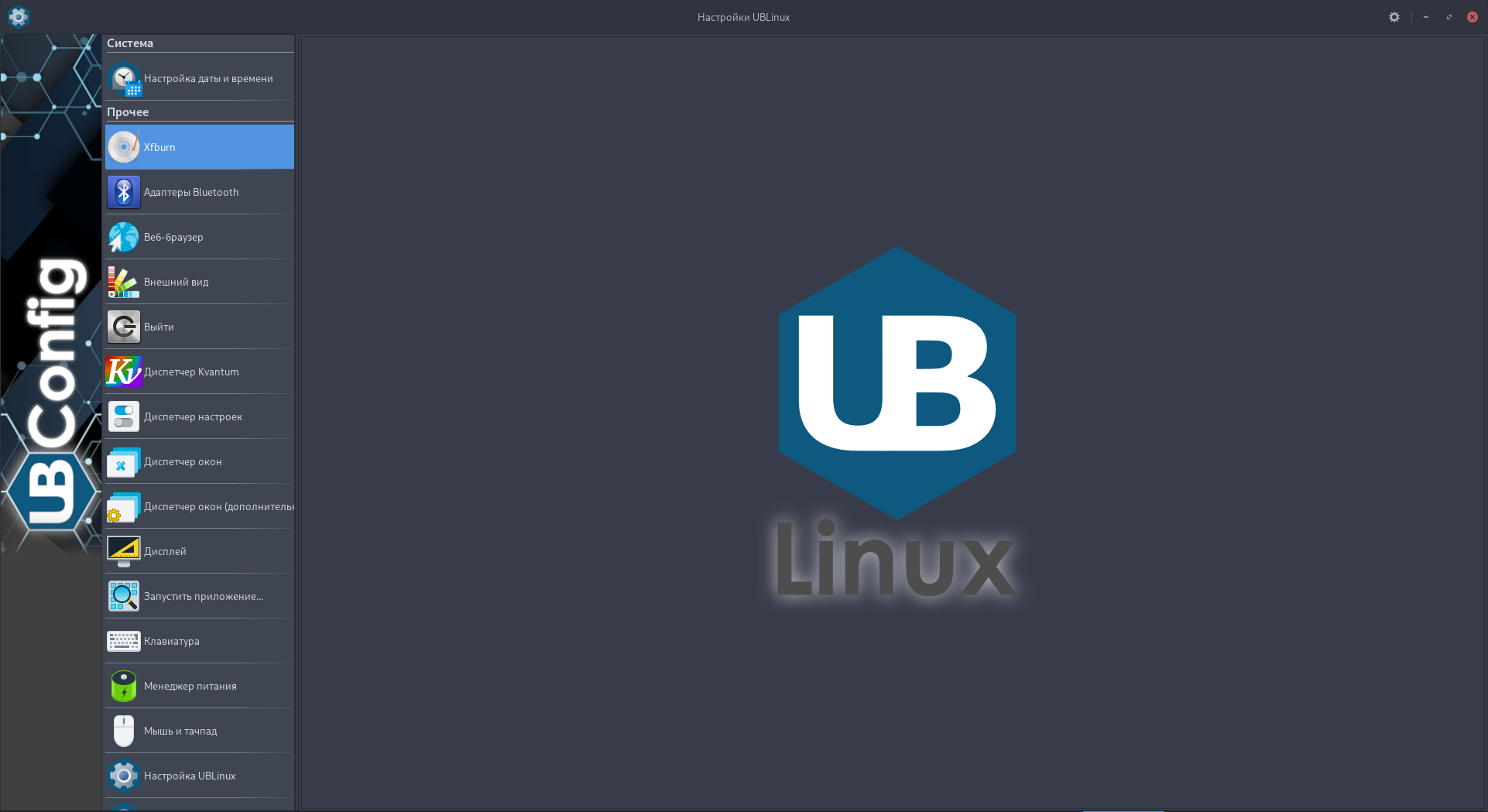The height and width of the screenshot is (812, 1488).
Task: Select 'Настройка даты и времени' entry
Action: [200, 78]
